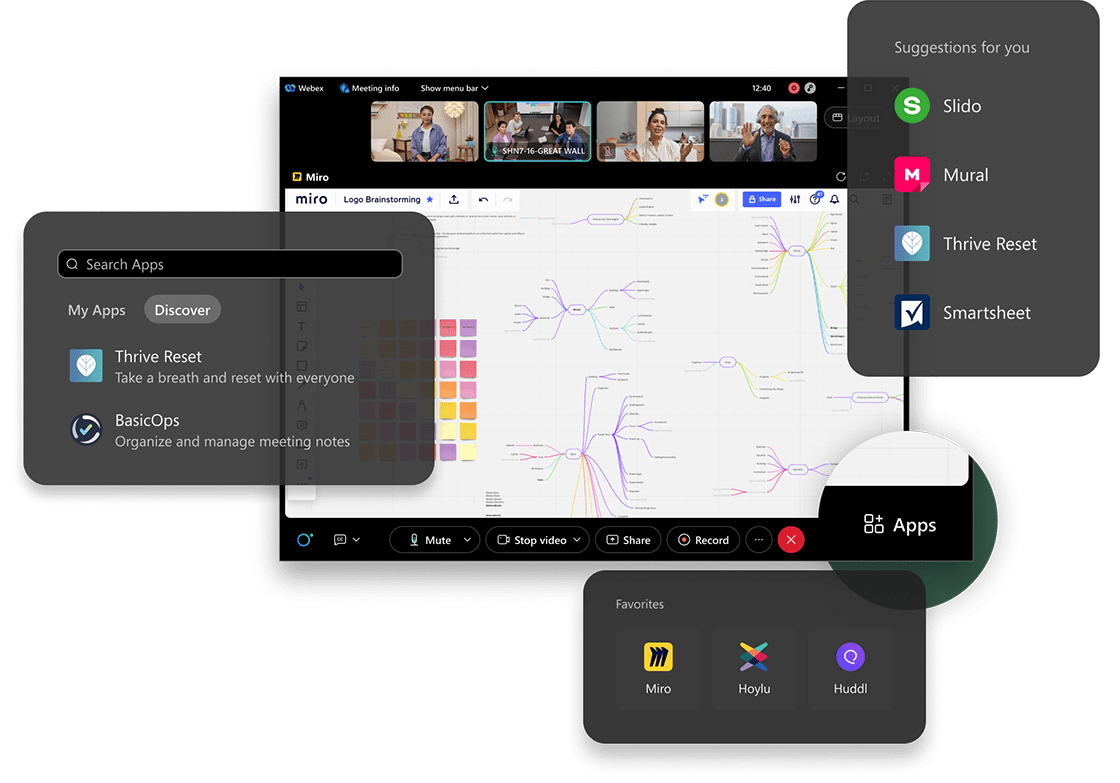
Task: Open the Huddl favorite app
Action: [850, 669]
